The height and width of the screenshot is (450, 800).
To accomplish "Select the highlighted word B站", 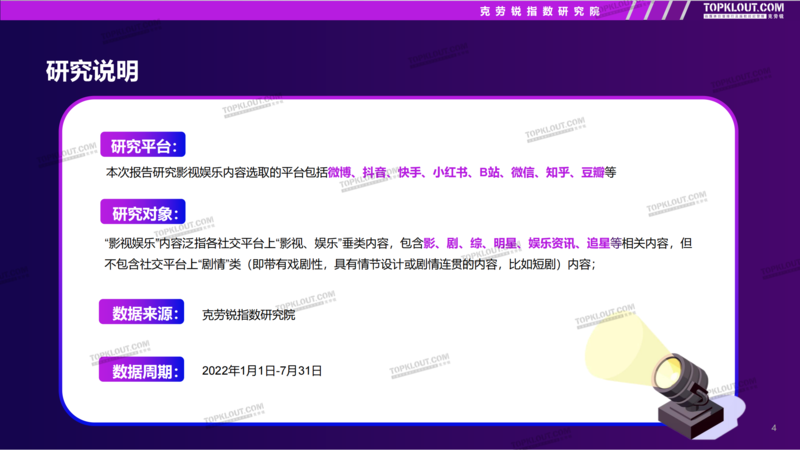I will point(489,172).
